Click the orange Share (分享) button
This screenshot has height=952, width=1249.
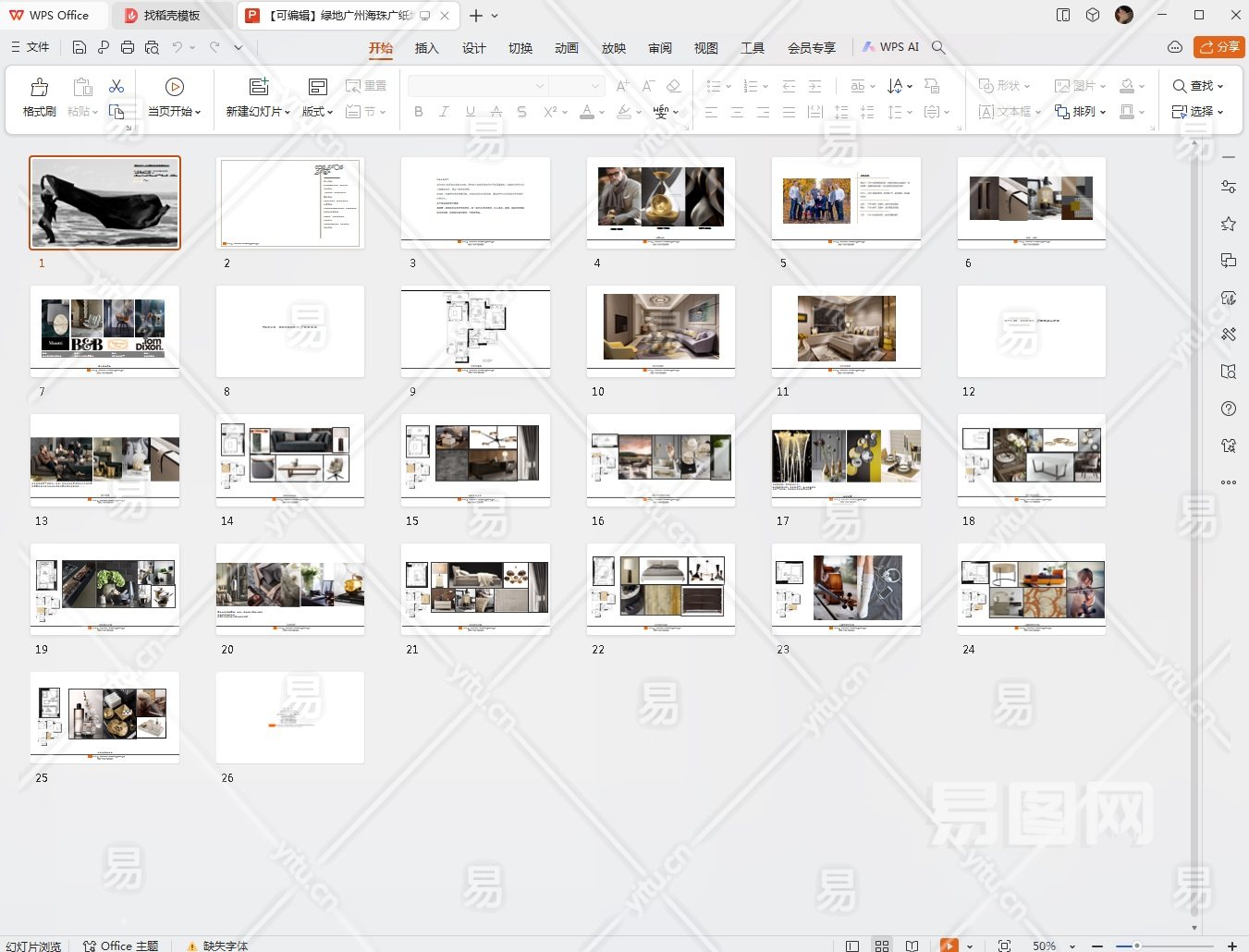click(1218, 47)
